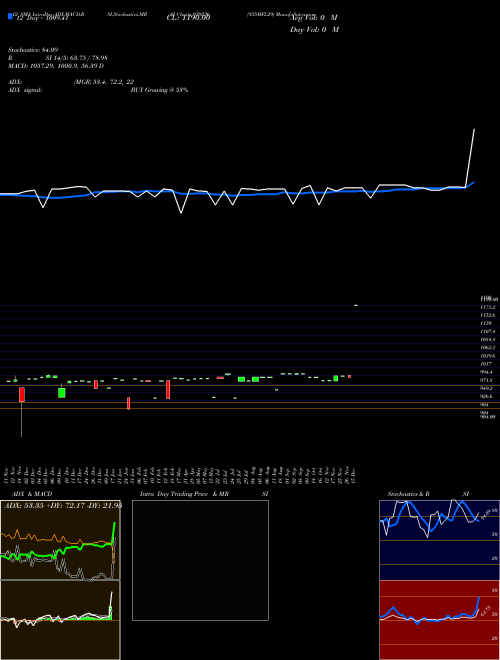Click the 'Day Vol: 0 M' label
500x660 pixels.
tap(314, 30)
